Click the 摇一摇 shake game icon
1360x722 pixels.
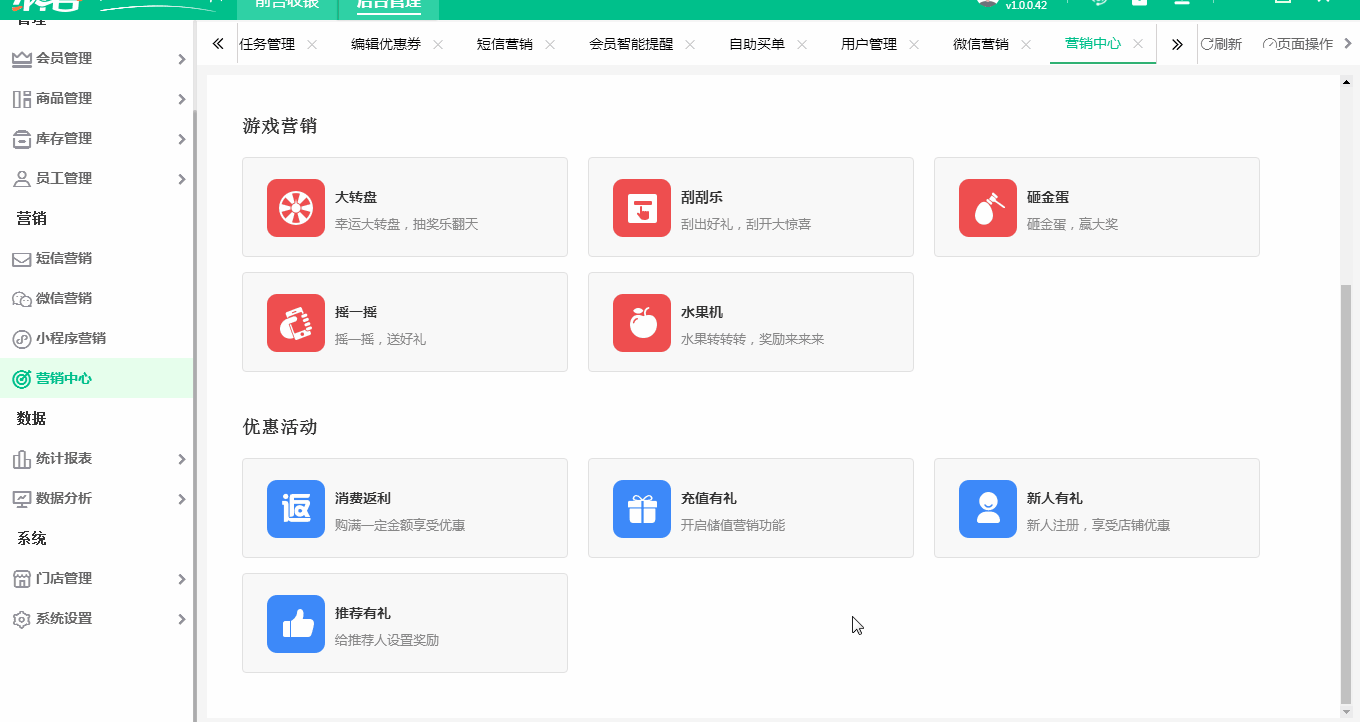295,322
